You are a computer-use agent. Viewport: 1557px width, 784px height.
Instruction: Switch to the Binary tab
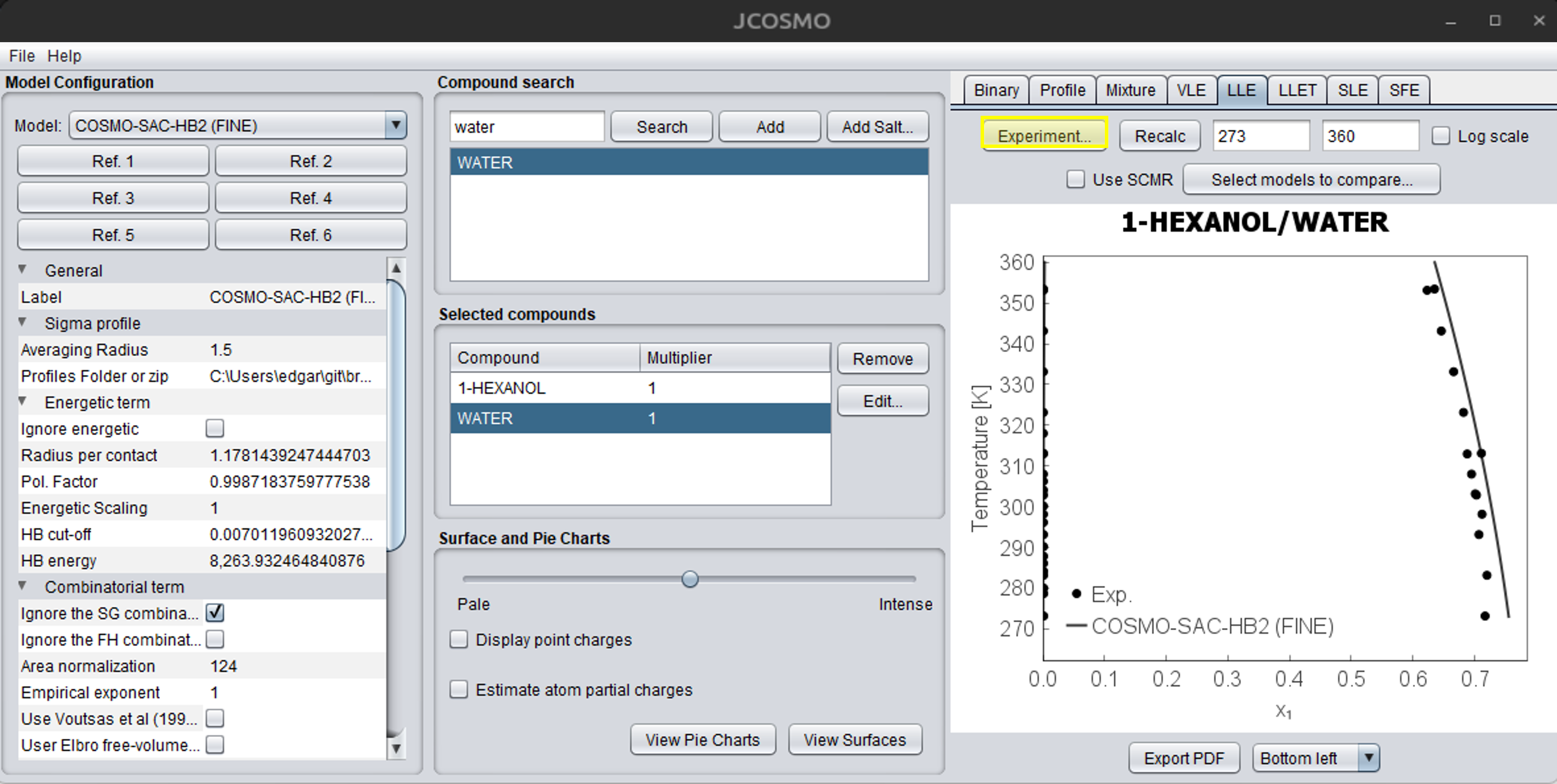(x=996, y=90)
